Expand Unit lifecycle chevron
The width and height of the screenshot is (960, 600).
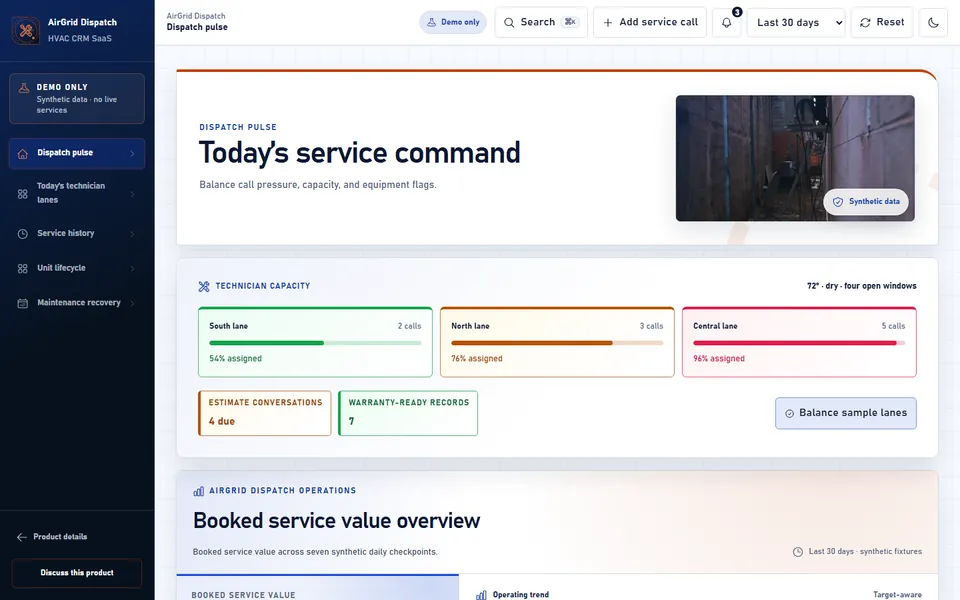tap(132, 269)
